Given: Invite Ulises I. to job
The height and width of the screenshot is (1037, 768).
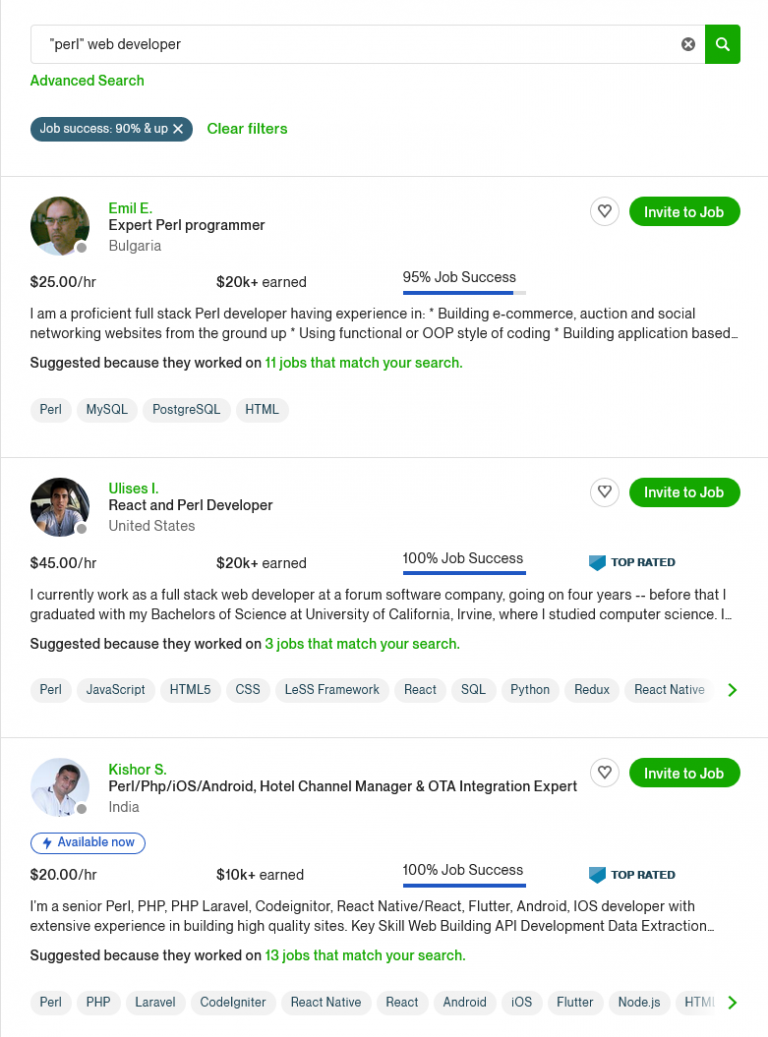Looking at the screenshot, I should coord(684,492).
